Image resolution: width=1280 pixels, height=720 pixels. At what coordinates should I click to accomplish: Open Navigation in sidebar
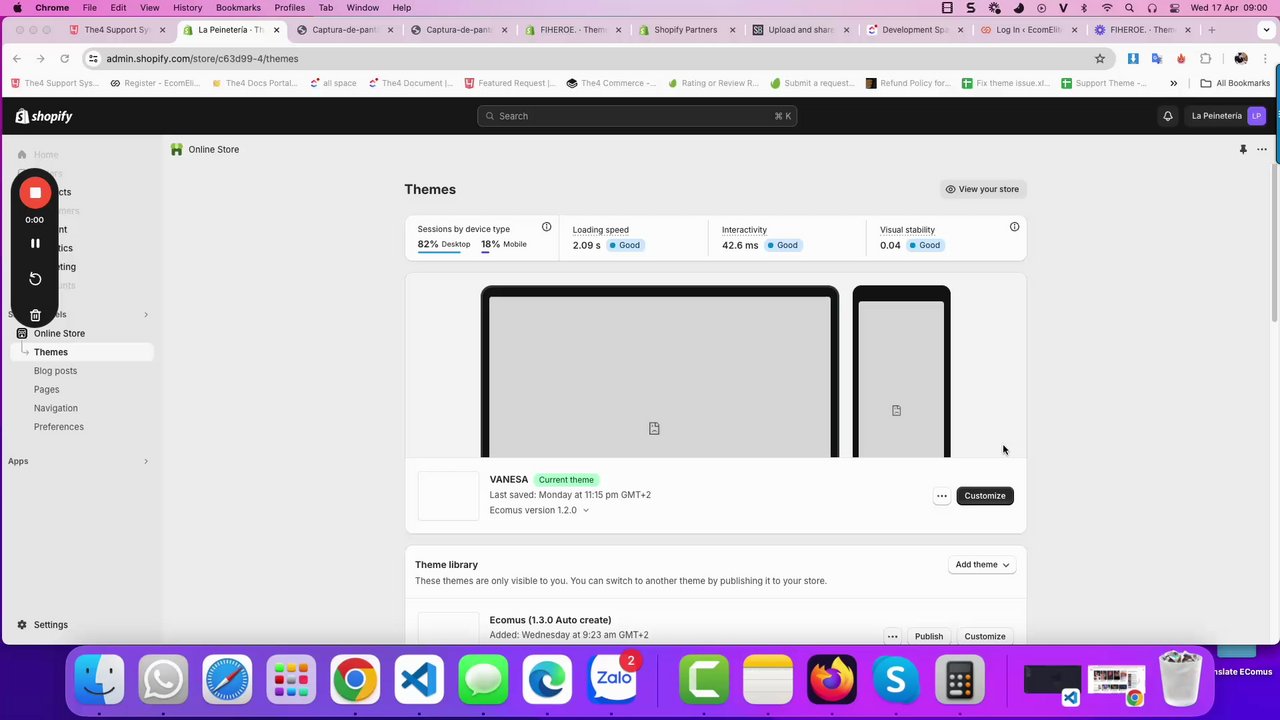click(55, 408)
